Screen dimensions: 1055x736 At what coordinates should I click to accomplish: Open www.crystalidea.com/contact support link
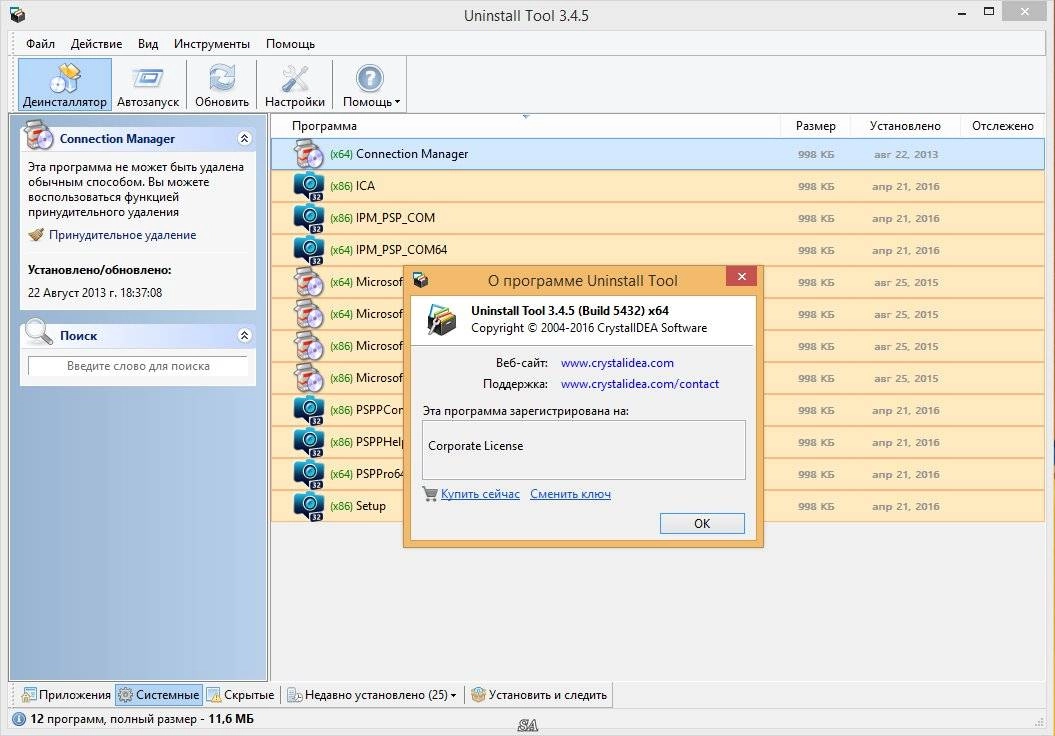[x=639, y=384]
